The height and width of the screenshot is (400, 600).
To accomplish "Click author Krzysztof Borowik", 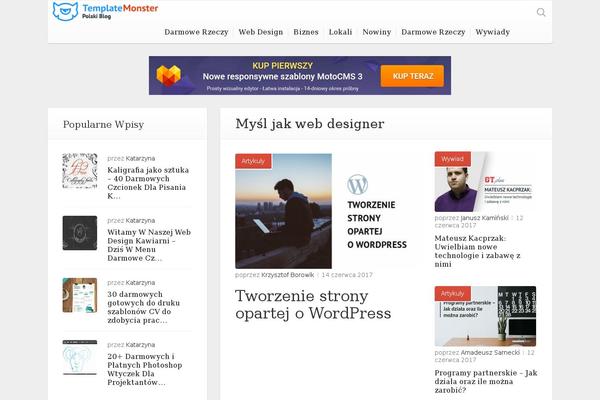I will point(287,275).
